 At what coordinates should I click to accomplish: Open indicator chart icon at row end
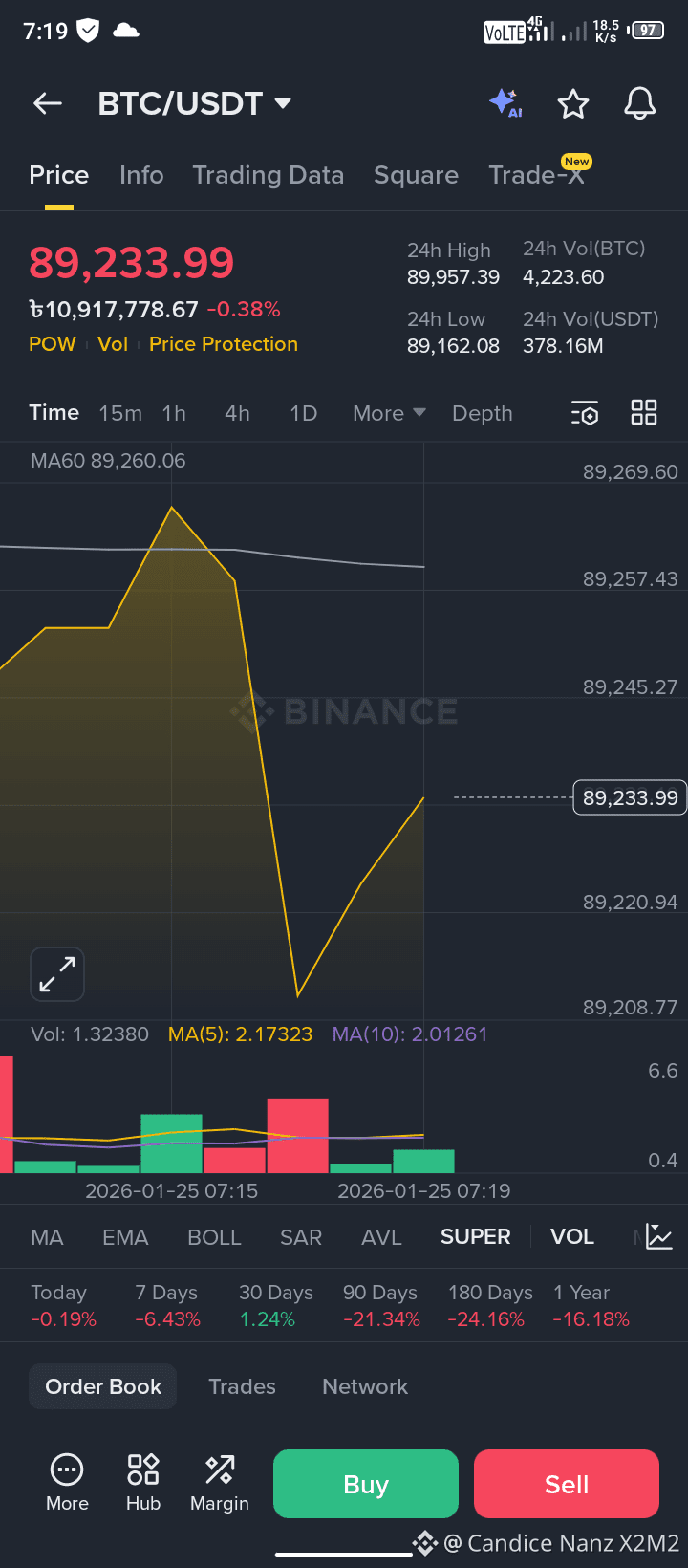659,1236
